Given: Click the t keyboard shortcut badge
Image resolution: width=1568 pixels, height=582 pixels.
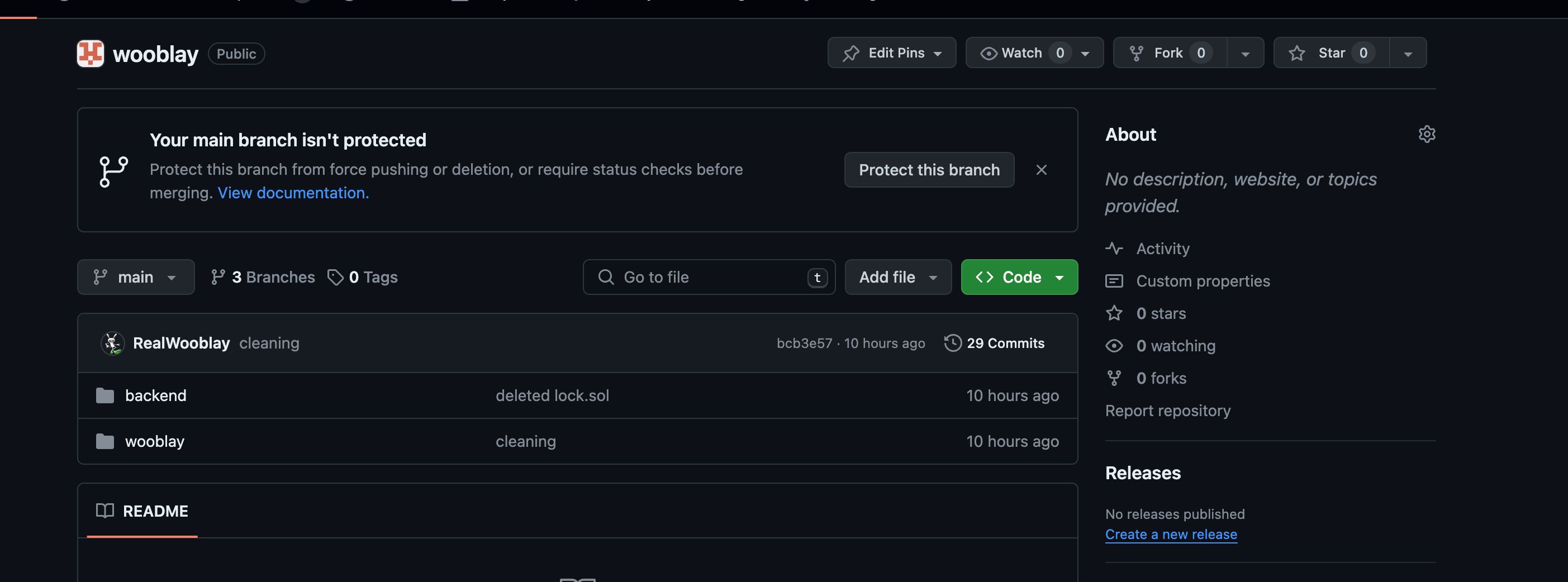Looking at the screenshot, I should [x=818, y=278].
